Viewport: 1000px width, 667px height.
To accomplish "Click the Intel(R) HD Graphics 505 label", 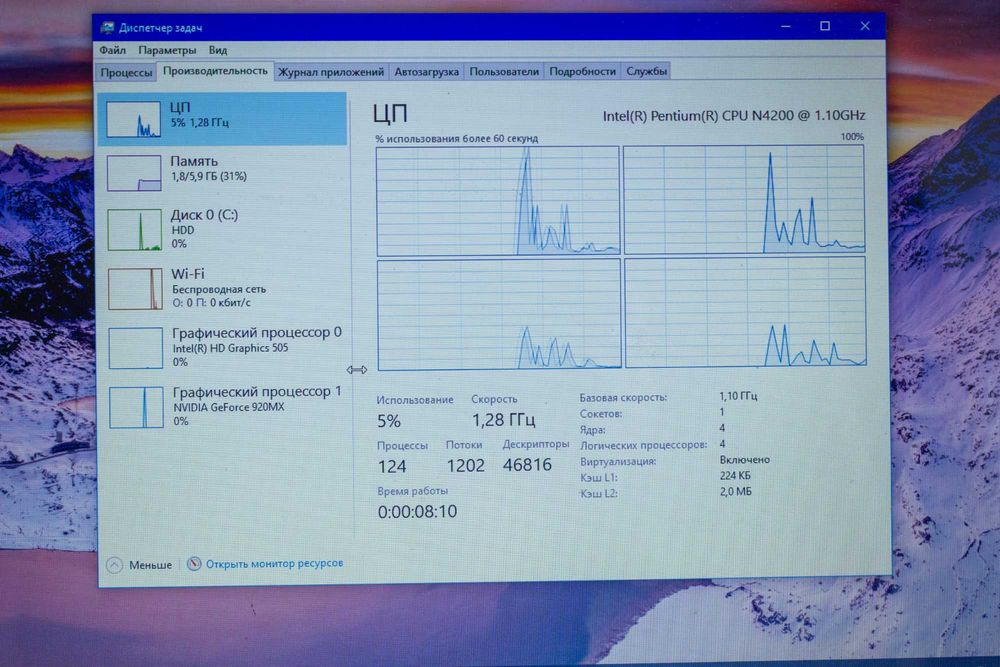I will [x=230, y=348].
